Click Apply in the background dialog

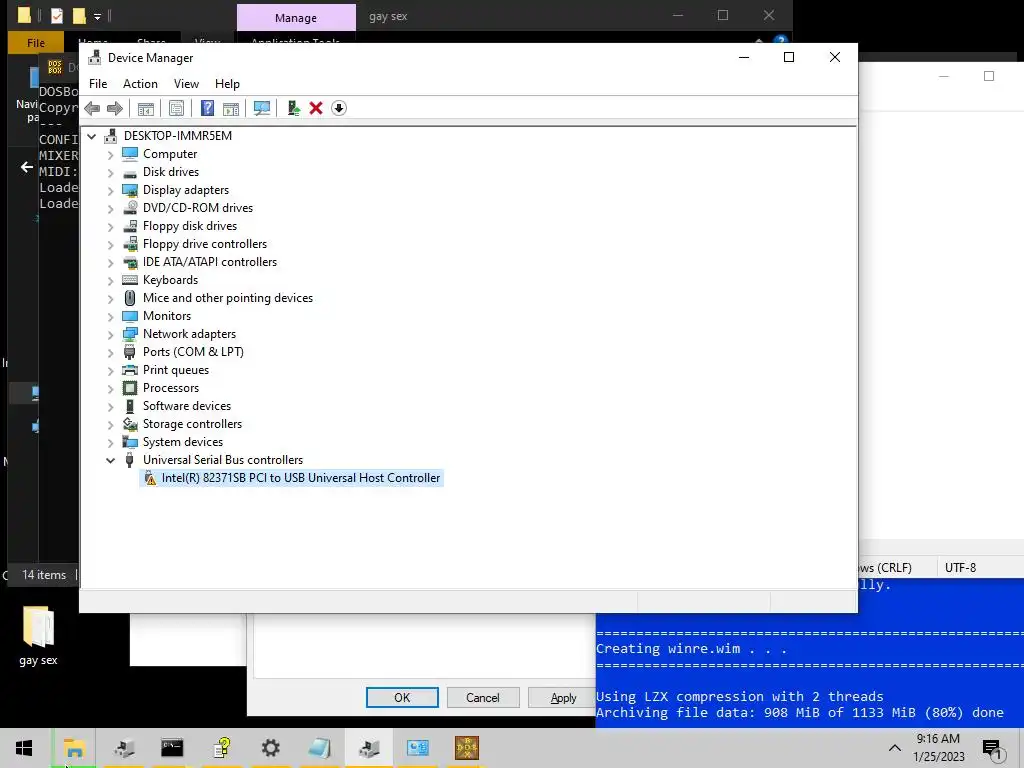click(563, 697)
